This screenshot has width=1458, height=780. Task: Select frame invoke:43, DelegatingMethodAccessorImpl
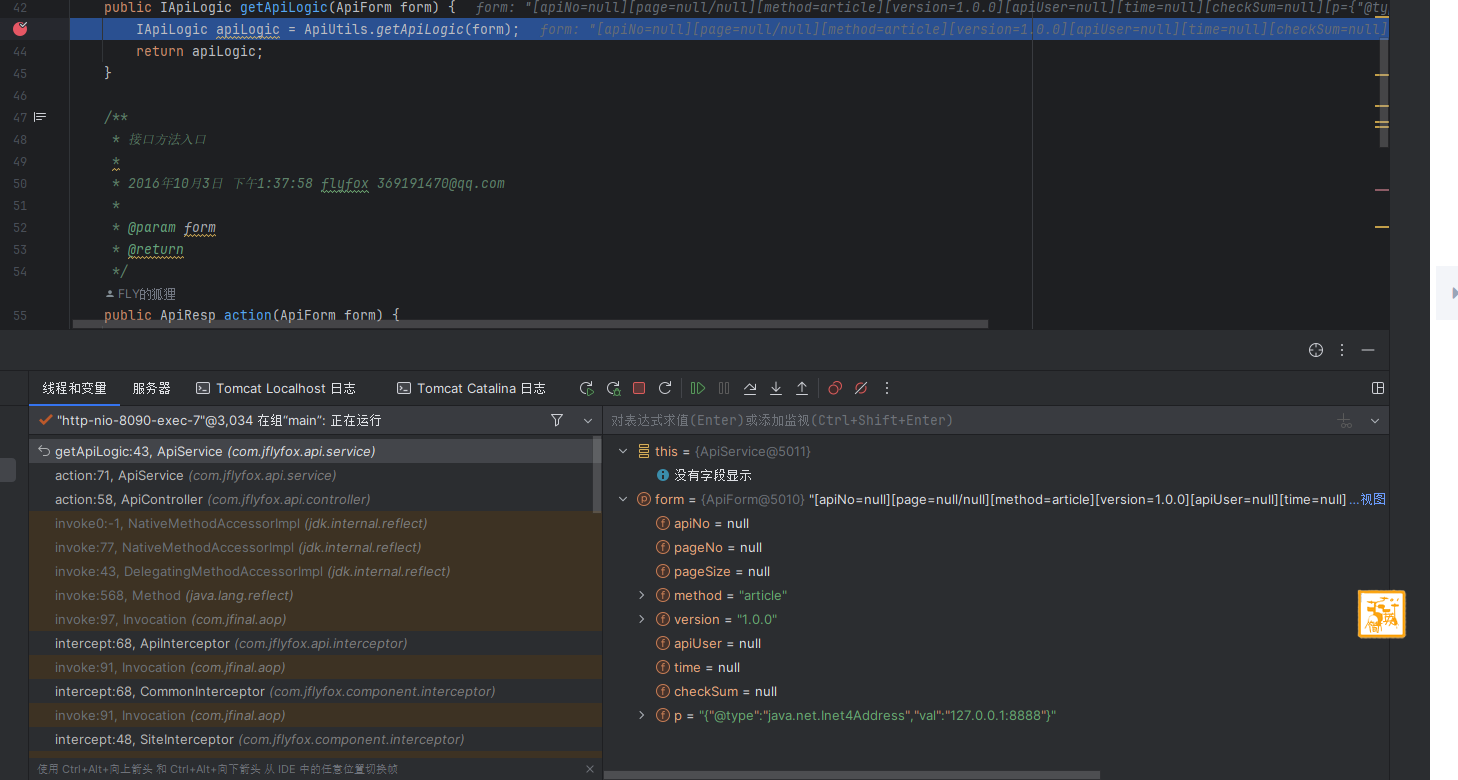(315, 572)
